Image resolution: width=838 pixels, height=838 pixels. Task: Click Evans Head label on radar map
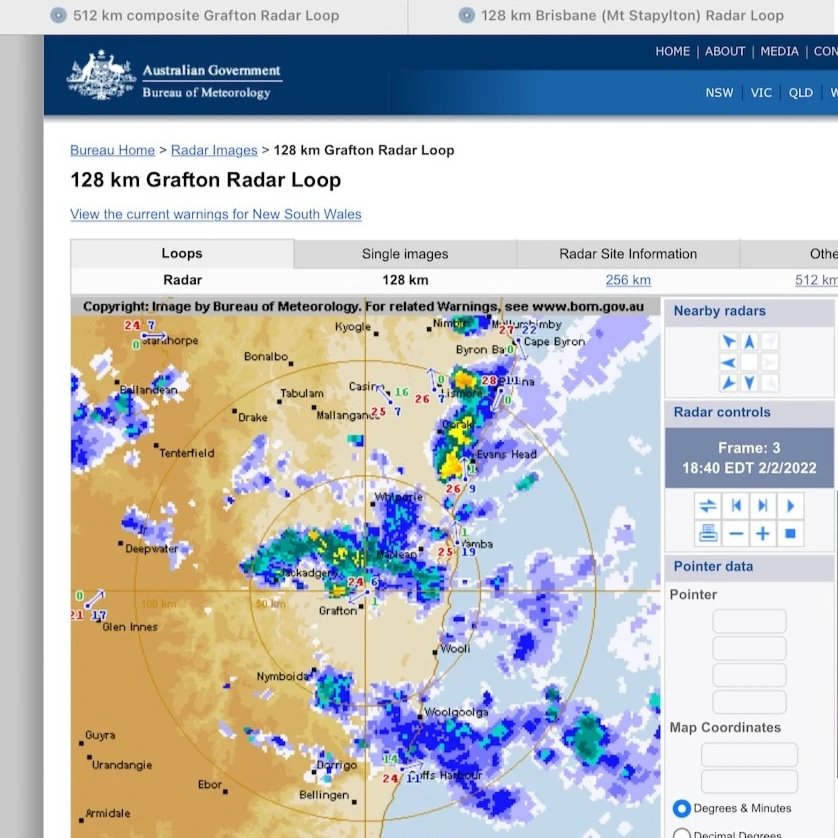[x=507, y=454]
